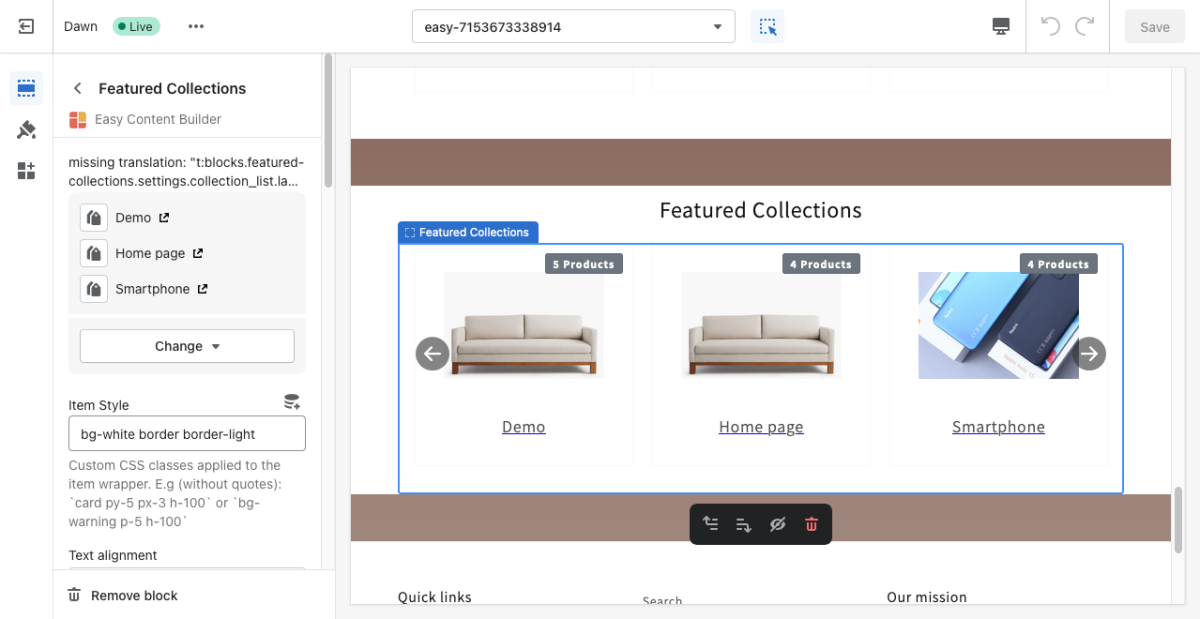
Task: Connect dynamic source for Item Style
Action: [292, 402]
